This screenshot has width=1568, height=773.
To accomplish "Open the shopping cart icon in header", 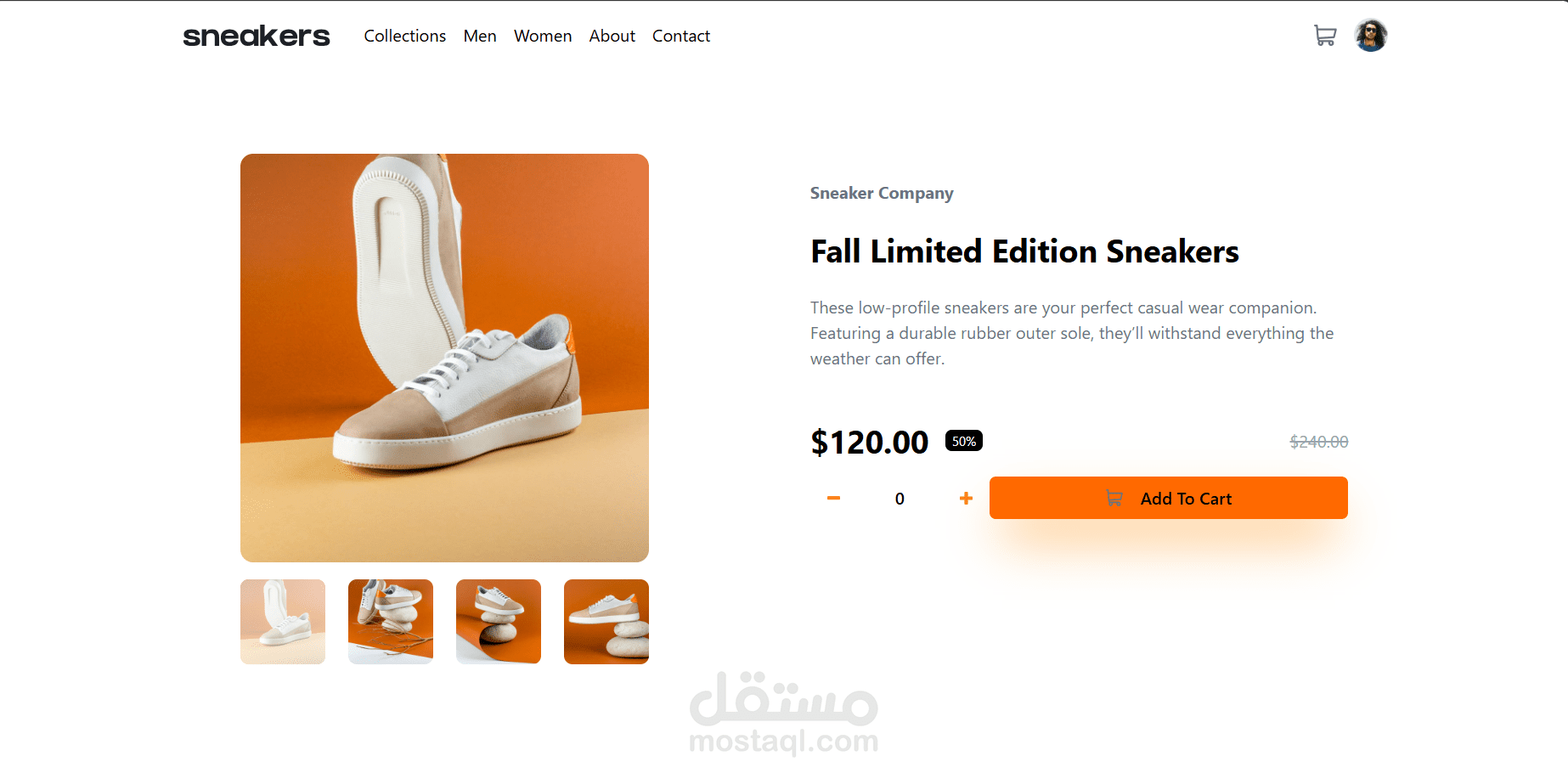I will pos(1324,36).
